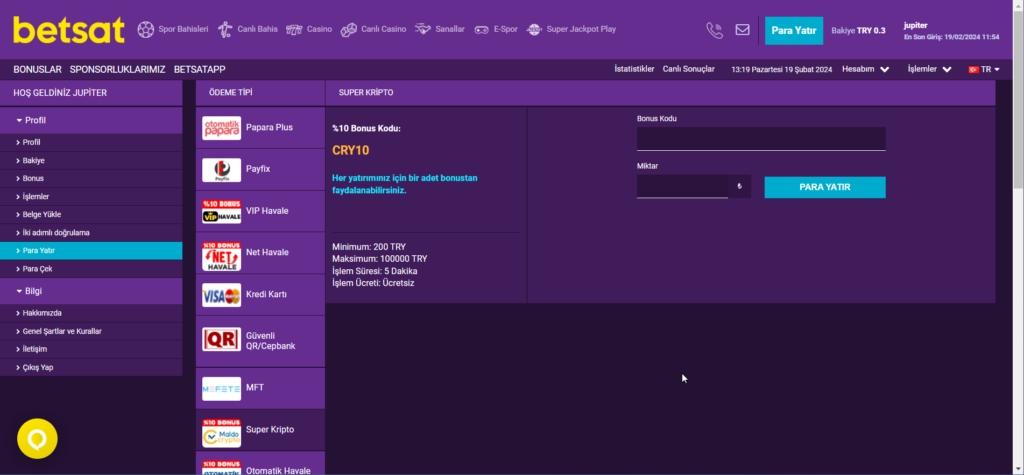Open İşlemler dropdown in top bar

(929, 69)
